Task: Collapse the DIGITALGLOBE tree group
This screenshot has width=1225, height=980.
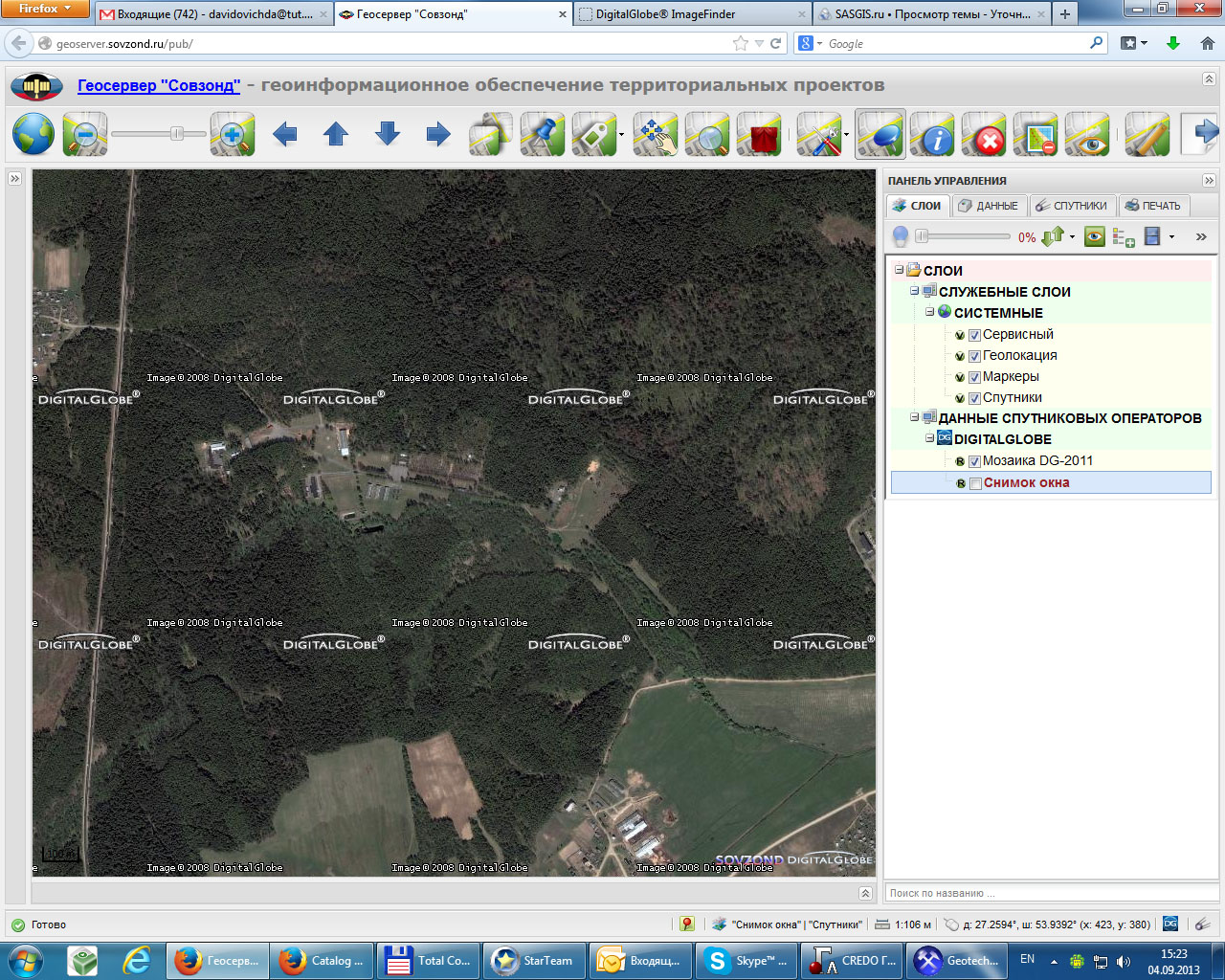Action: point(929,438)
